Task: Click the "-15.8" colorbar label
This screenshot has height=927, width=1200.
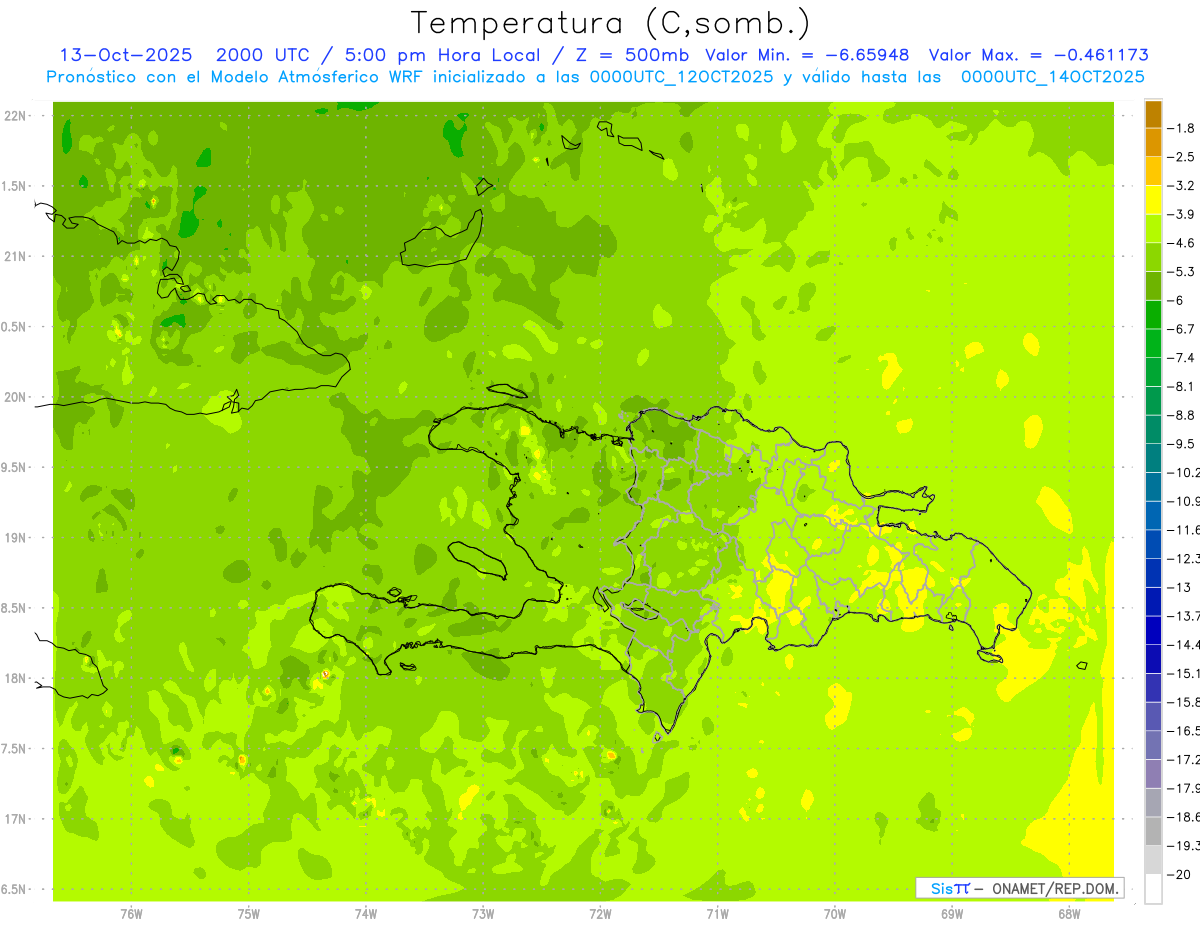Action: coord(1184,702)
